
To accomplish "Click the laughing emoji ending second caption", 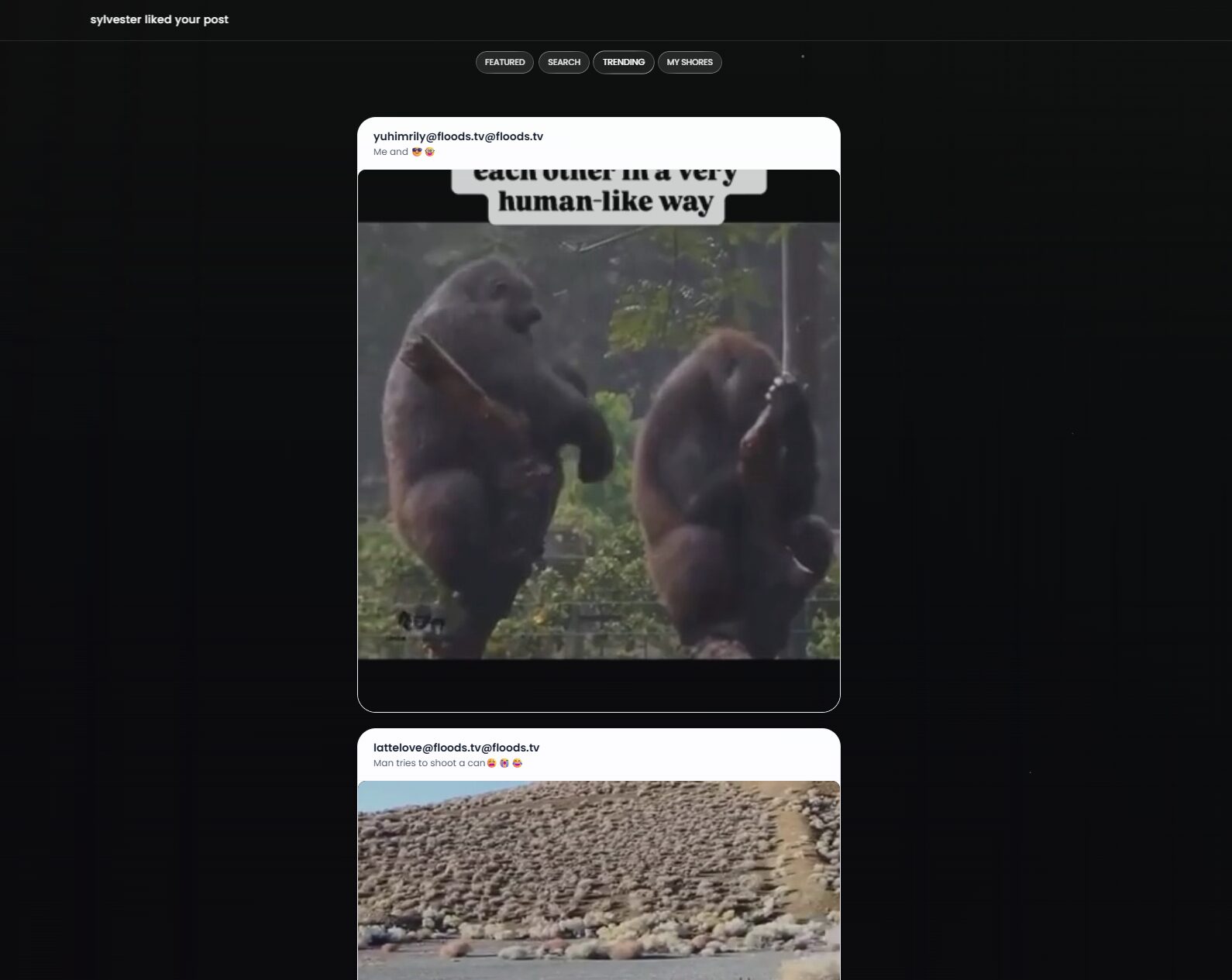I will click(518, 763).
